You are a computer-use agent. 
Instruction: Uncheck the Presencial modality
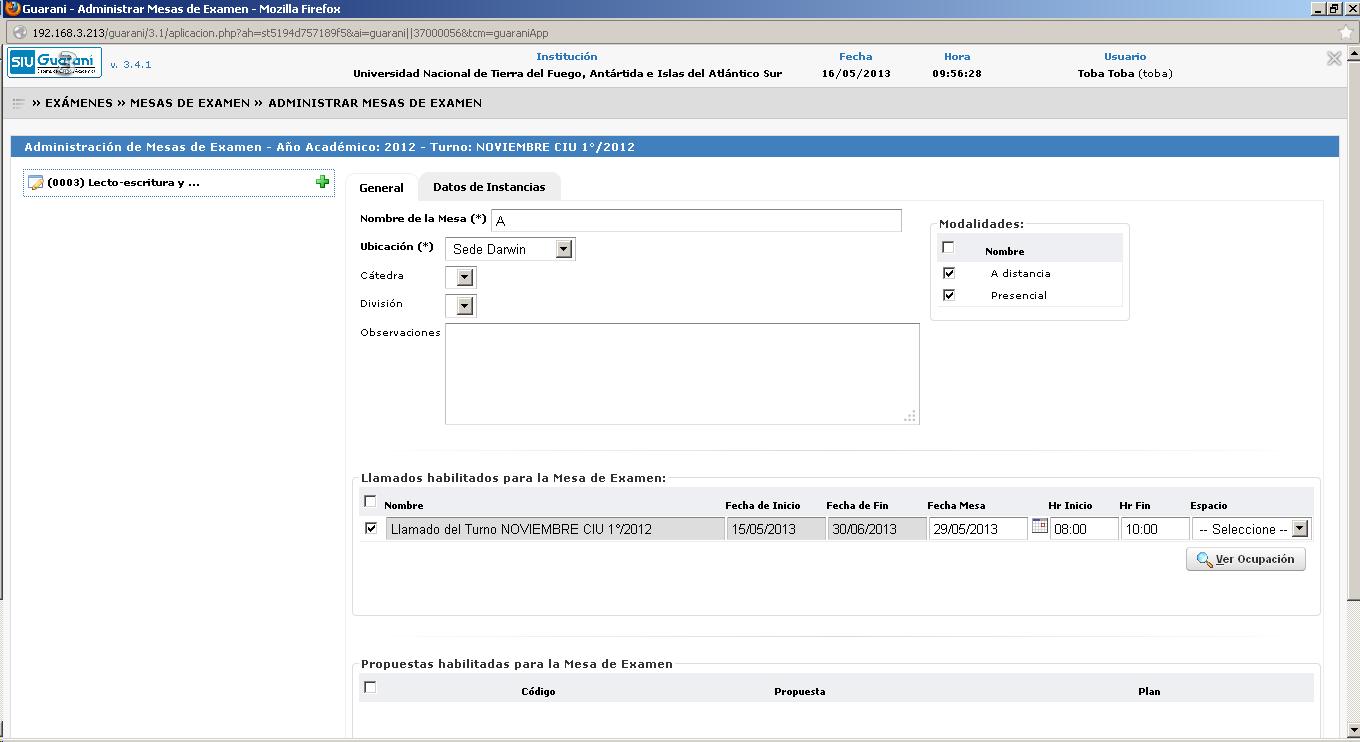[x=948, y=294]
